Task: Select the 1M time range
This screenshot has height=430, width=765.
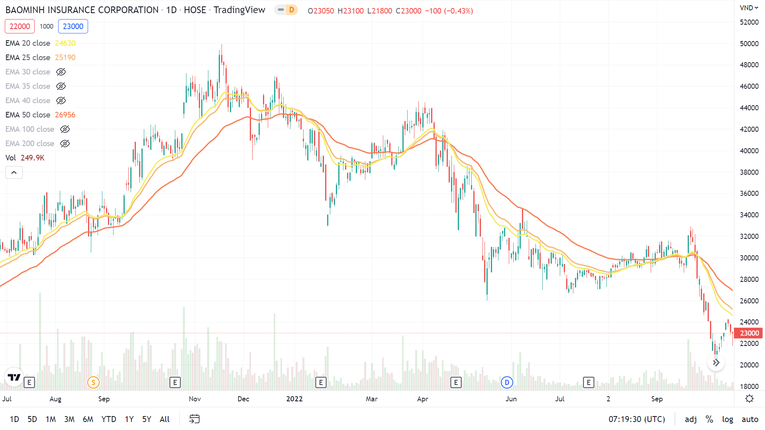Action: [x=51, y=419]
